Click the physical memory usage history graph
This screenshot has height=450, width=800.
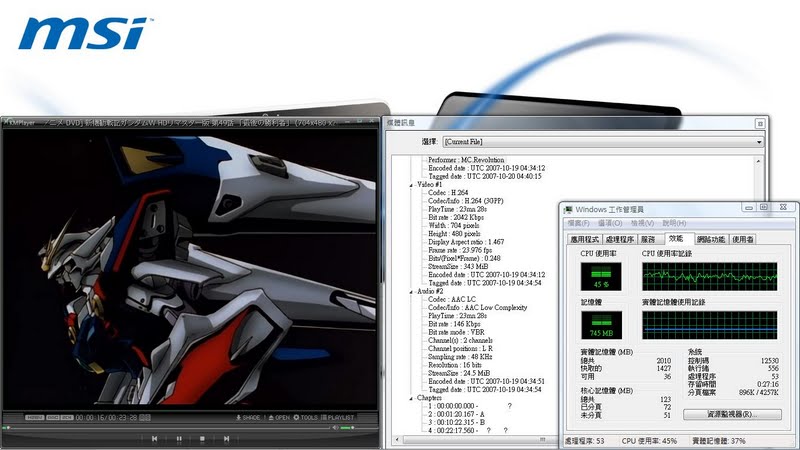pyautogui.click(x=710, y=325)
